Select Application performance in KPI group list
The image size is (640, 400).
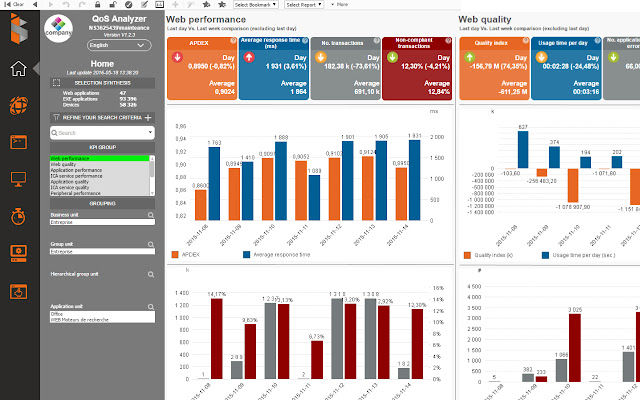point(76,170)
